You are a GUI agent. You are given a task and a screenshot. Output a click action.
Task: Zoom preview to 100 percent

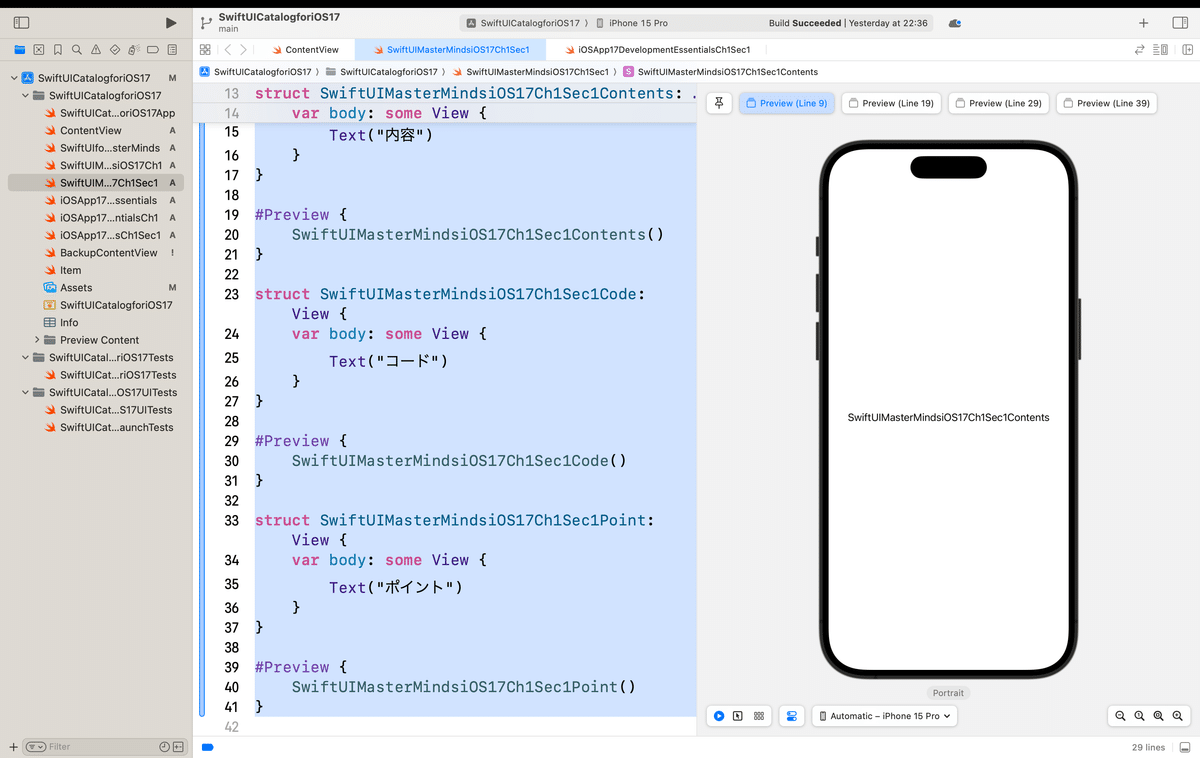click(x=1139, y=716)
